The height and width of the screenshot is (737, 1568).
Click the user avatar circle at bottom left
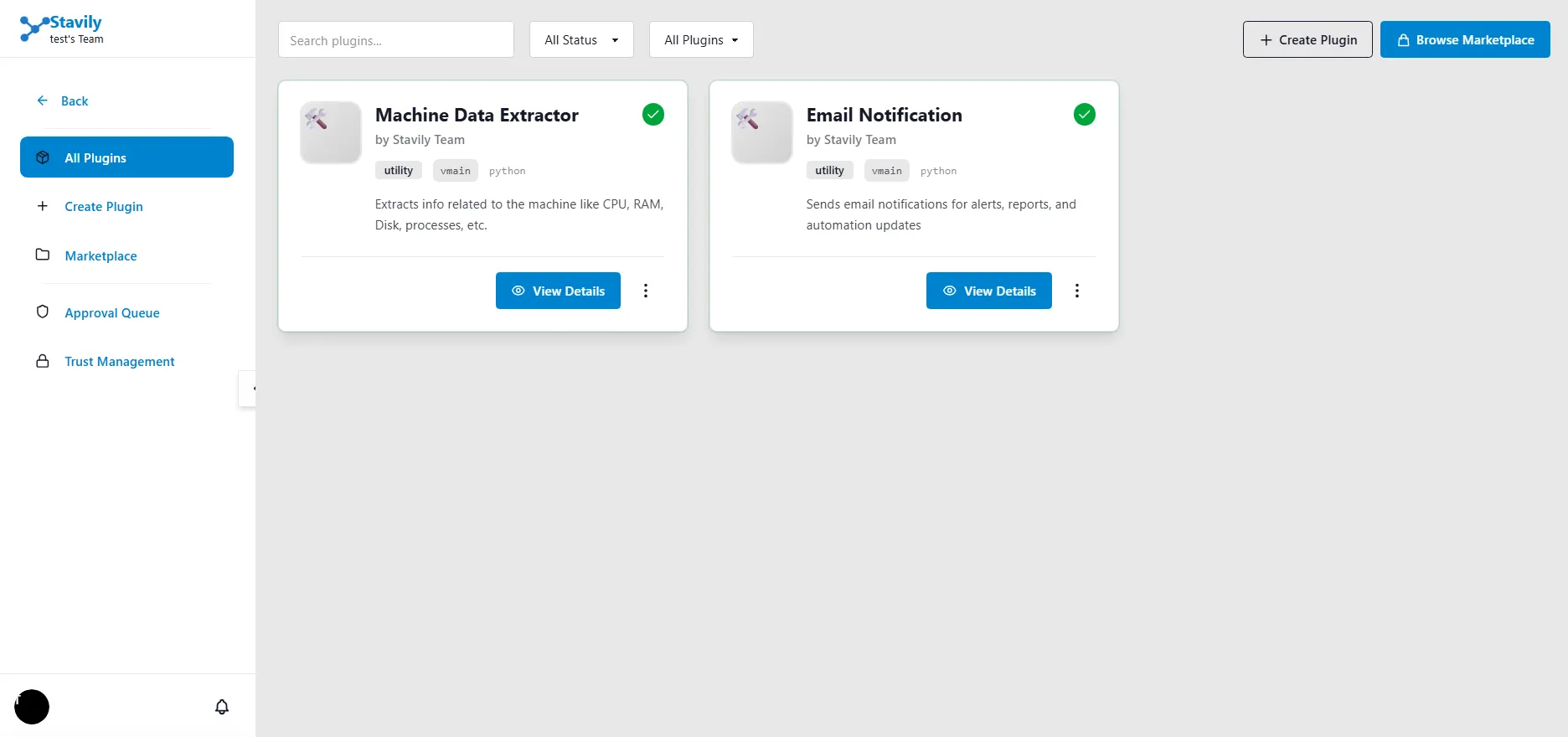(x=32, y=707)
